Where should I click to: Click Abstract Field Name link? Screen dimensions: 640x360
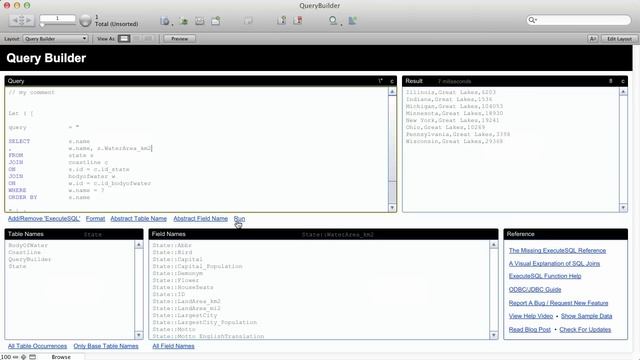point(200,219)
